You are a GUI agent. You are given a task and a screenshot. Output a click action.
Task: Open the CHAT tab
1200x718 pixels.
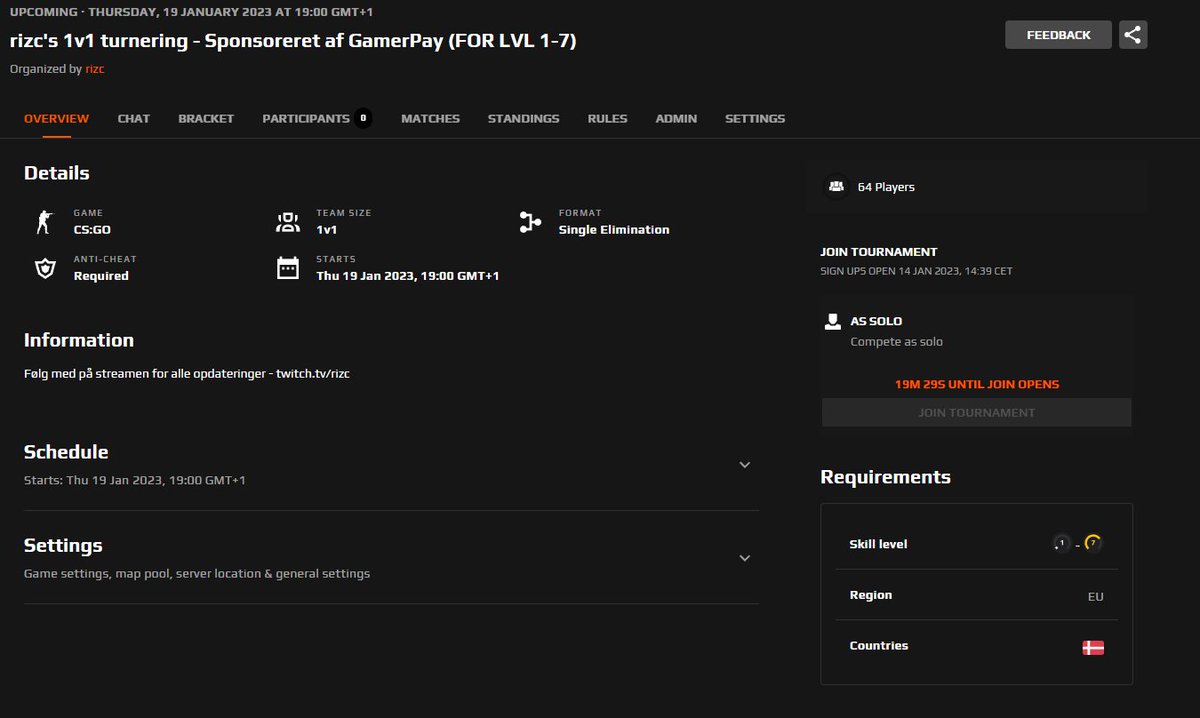[x=134, y=118]
